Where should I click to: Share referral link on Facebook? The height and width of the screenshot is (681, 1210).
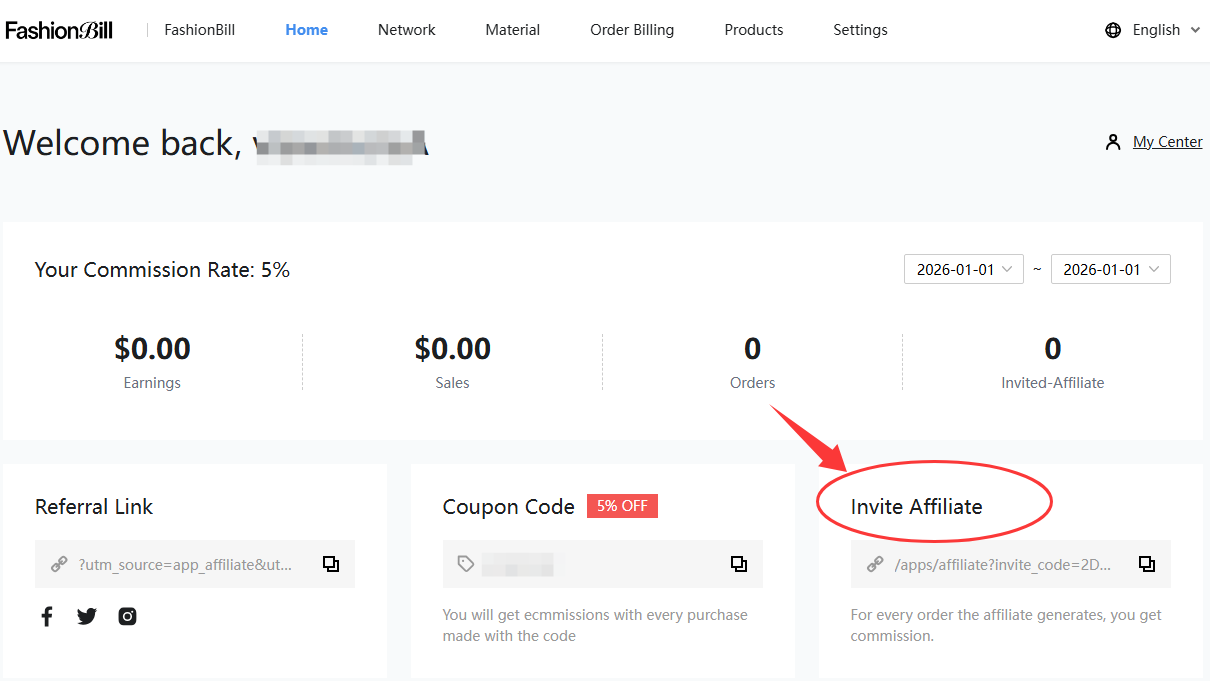47,616
